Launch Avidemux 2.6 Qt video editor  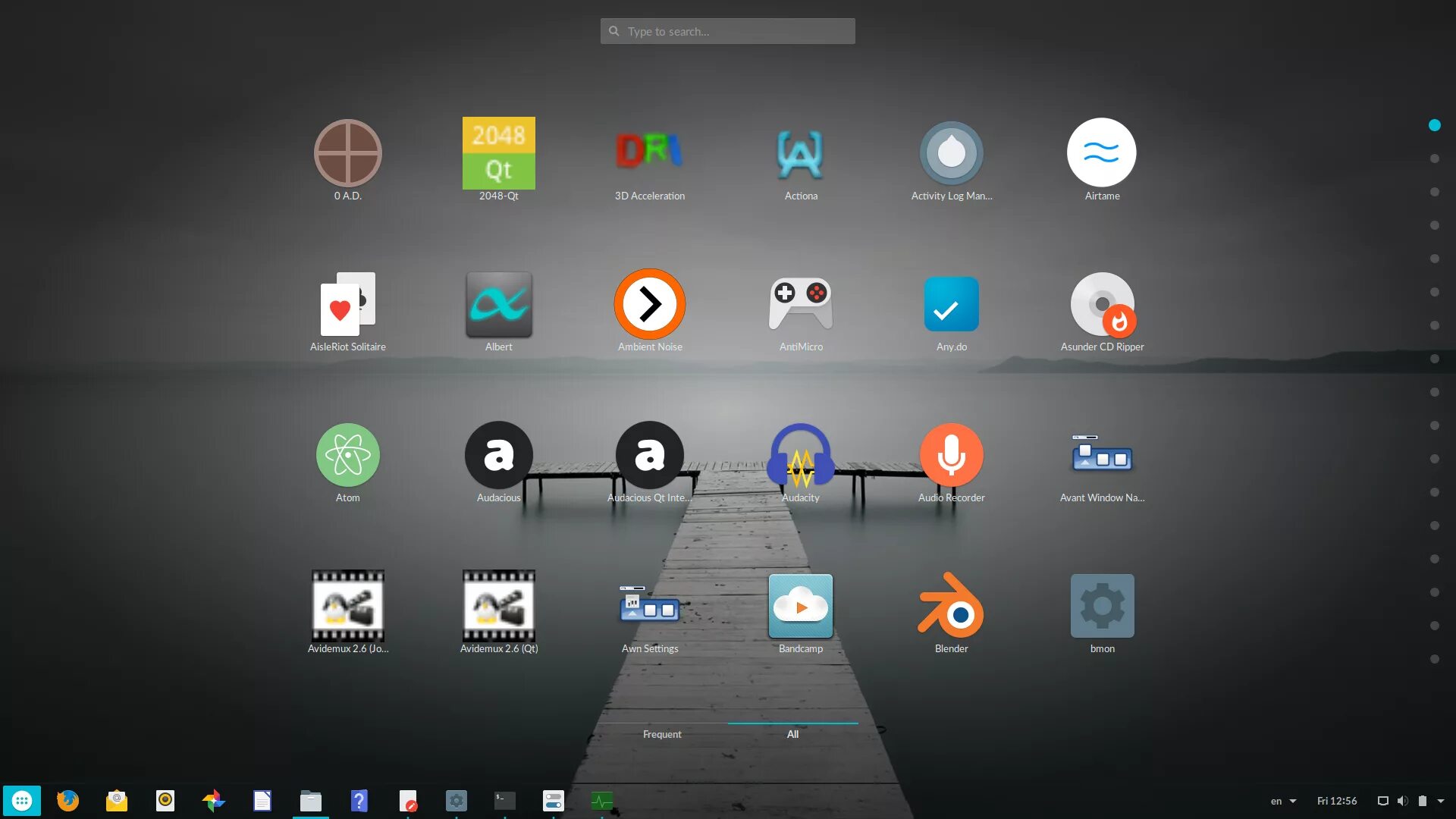click(x=498, y=605)
